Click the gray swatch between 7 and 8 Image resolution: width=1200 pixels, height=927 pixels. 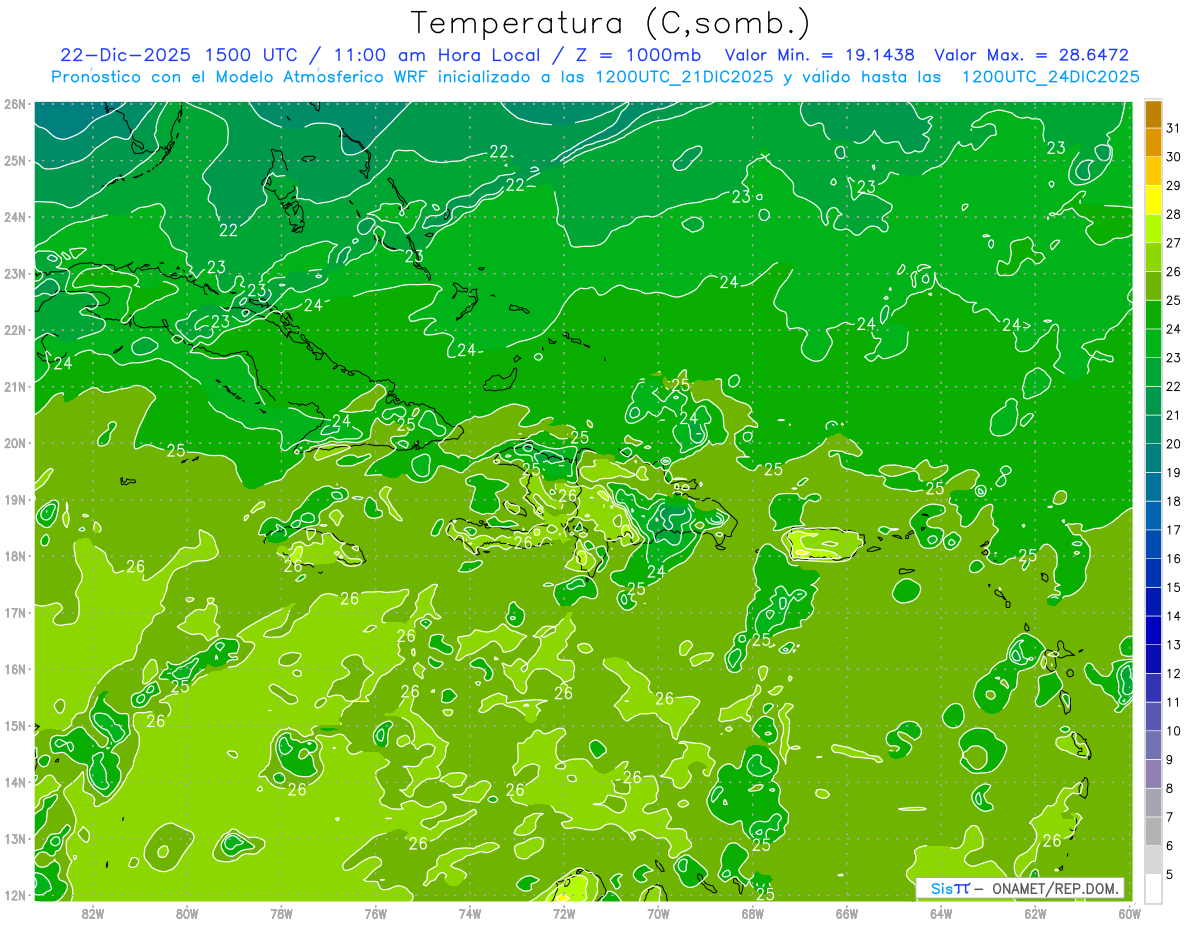pos(1153,802)
